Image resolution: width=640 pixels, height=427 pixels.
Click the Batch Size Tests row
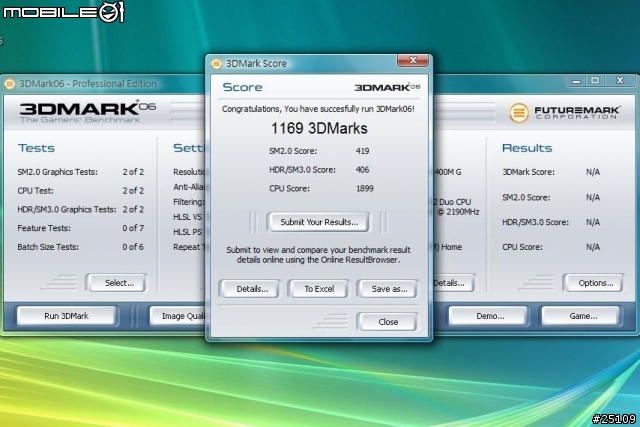pos(80,247)
